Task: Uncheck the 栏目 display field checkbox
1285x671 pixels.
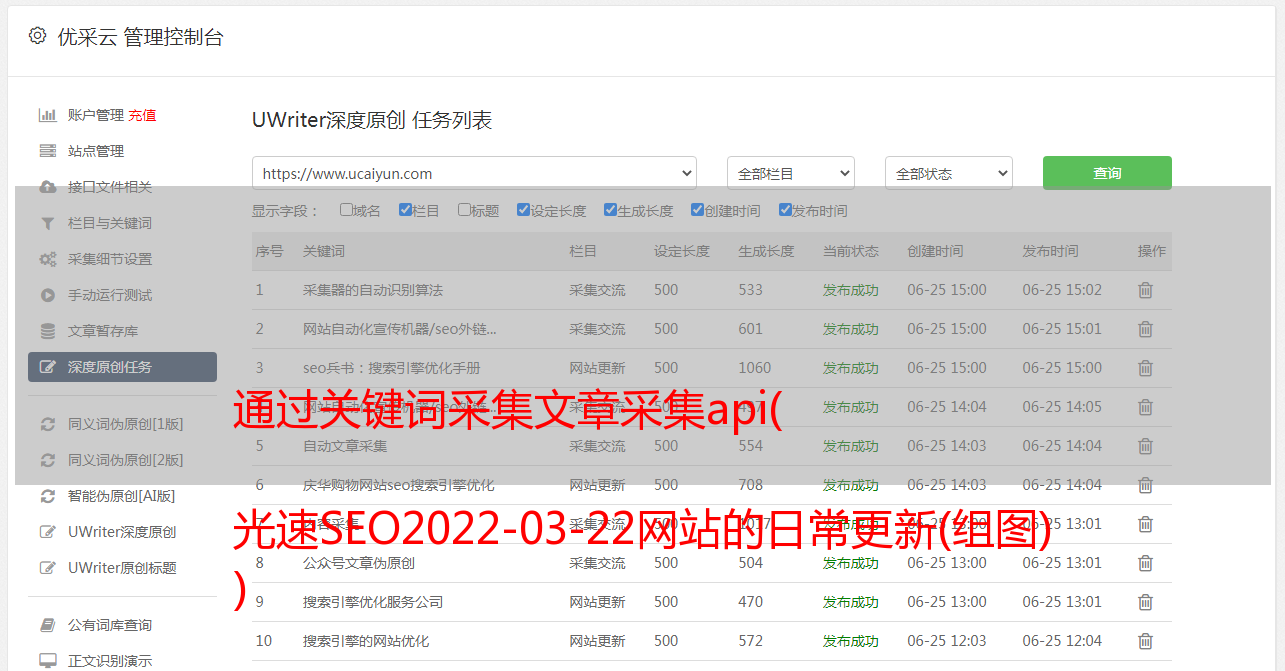Action: pos(405,210)
